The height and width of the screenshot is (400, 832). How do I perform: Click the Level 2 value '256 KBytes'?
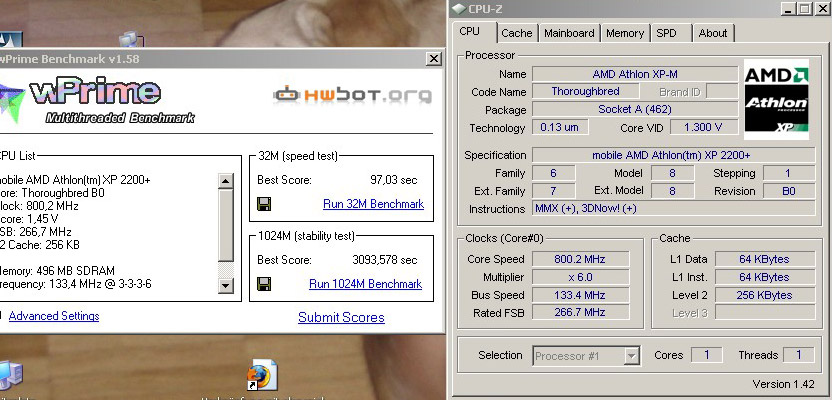764,295
